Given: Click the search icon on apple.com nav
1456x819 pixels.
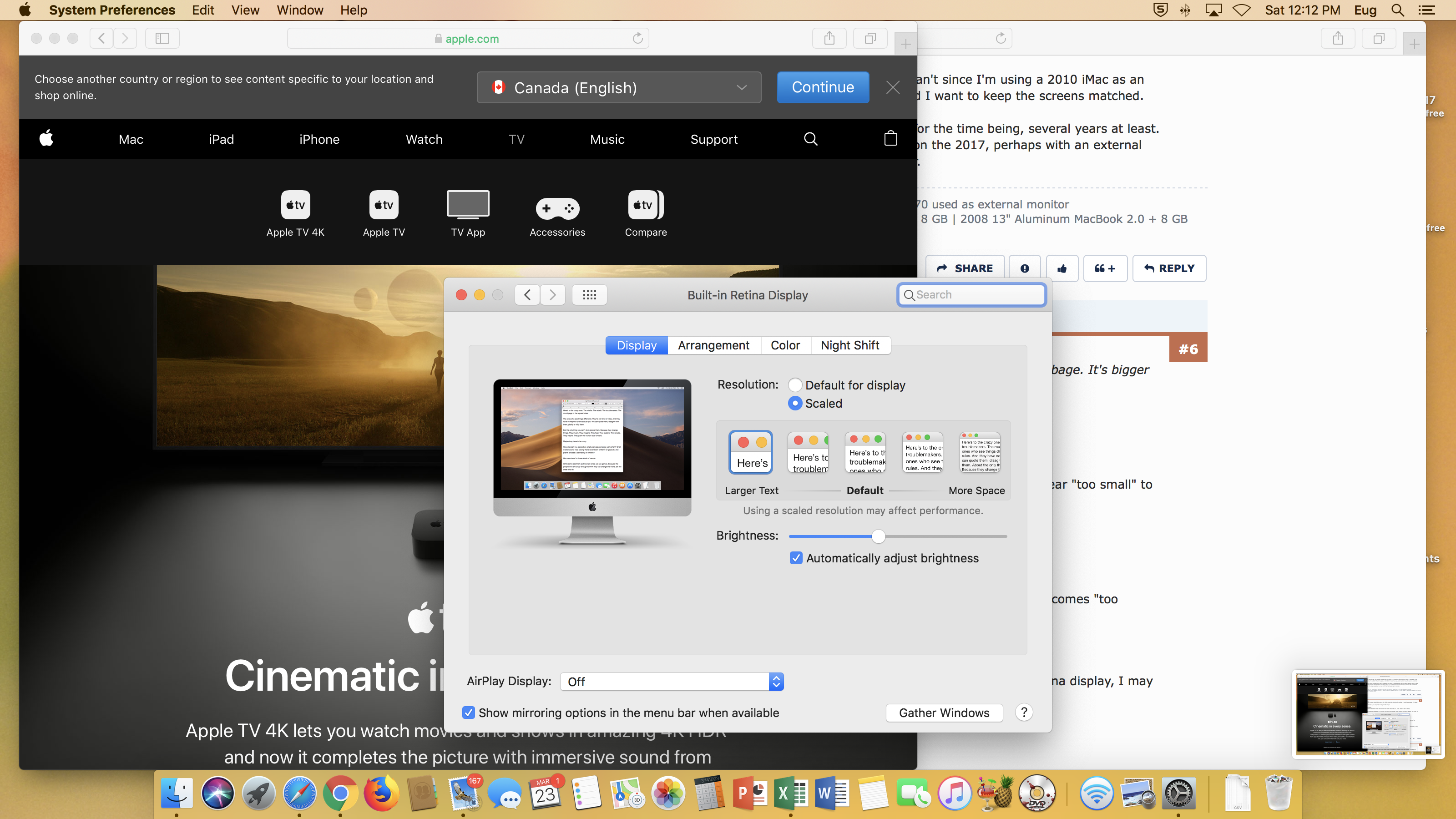Looking at the screenshot, I should [810, 139].
